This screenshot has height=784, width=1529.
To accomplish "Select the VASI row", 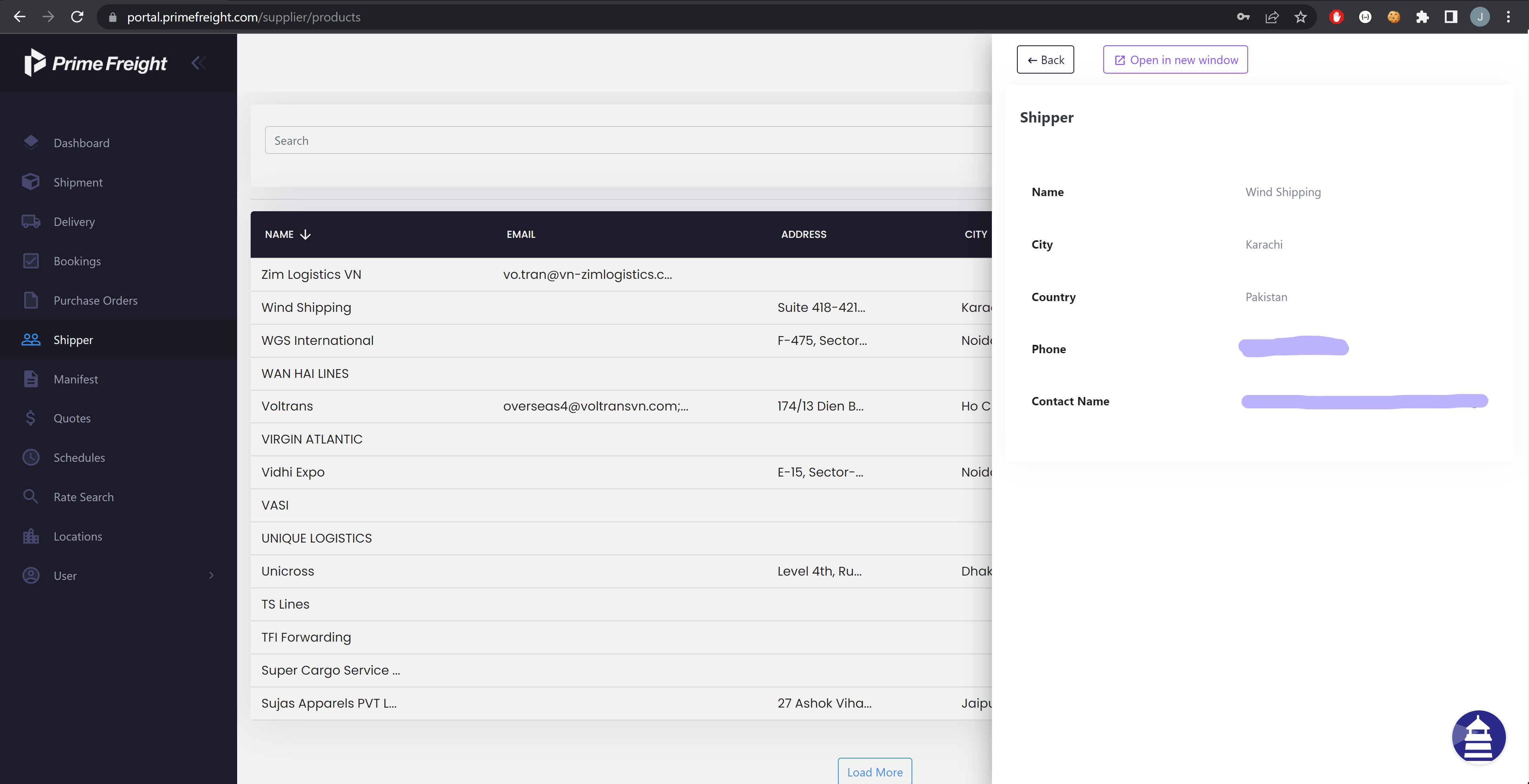I will 621,505.
